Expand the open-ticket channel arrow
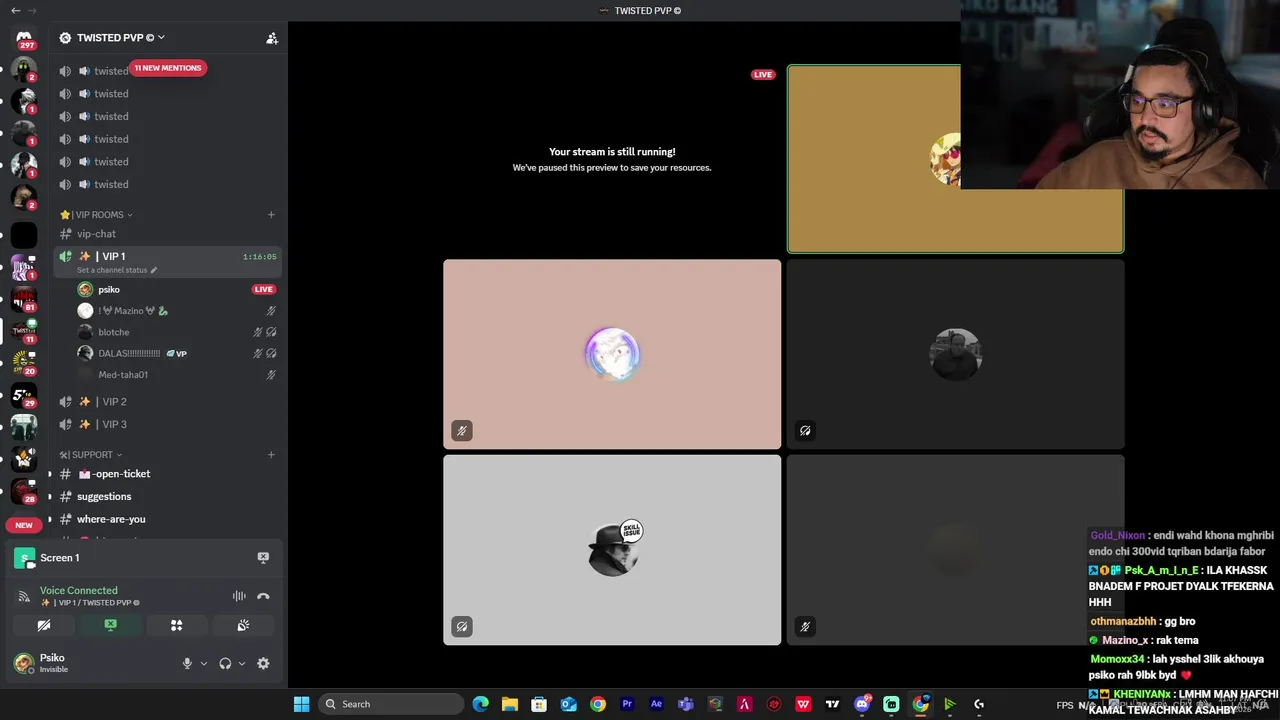 point(50,474)
